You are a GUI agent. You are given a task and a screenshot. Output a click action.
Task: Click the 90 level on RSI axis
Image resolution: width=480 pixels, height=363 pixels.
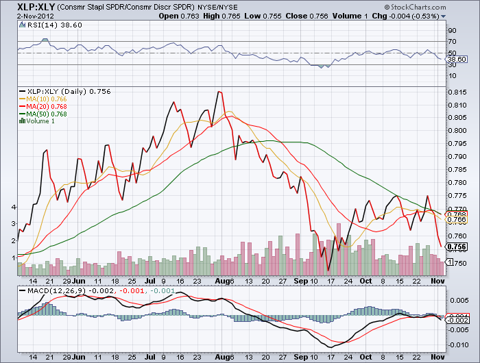[452, 31]
